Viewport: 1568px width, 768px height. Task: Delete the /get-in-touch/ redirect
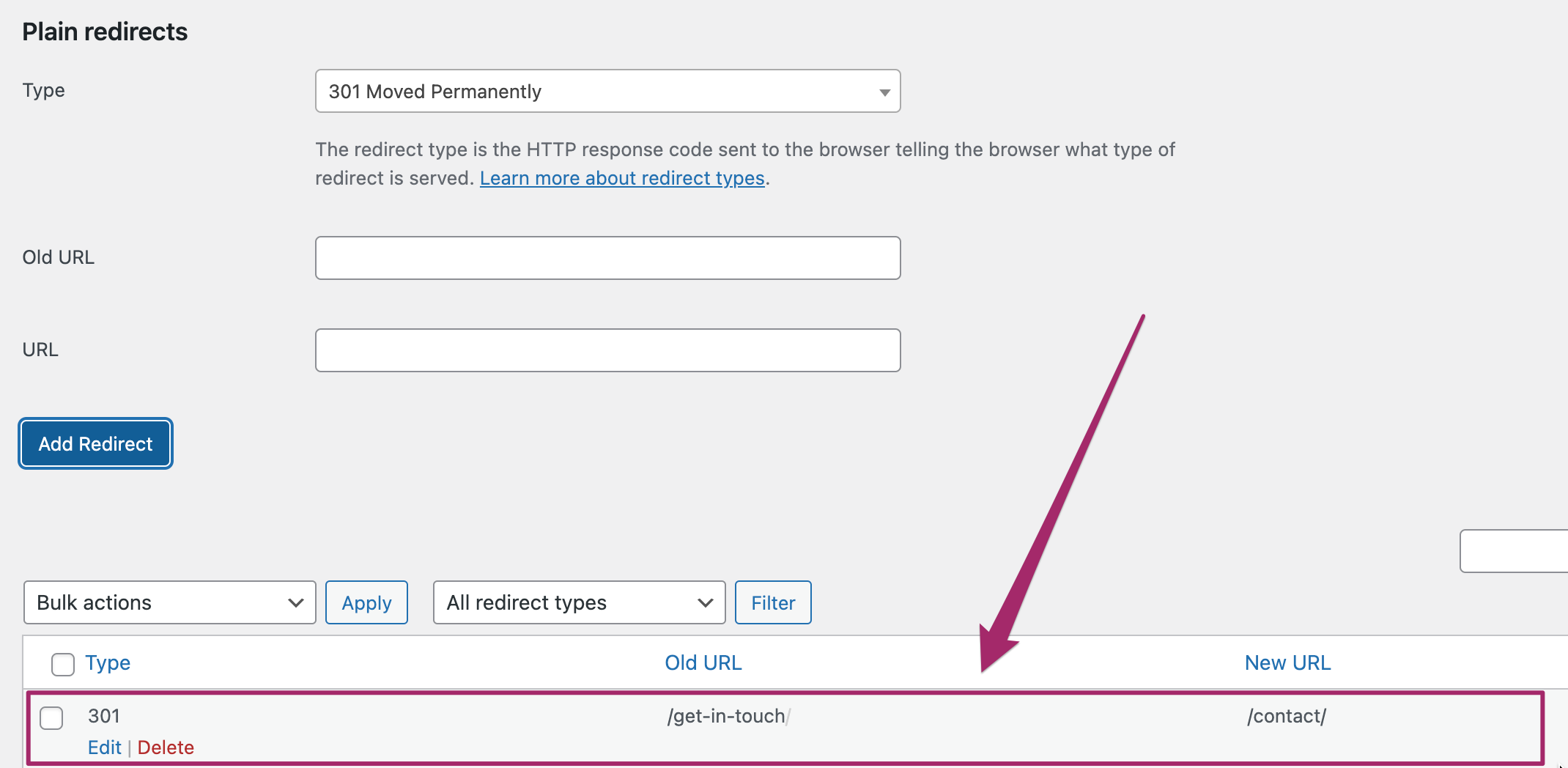(166, 747)
